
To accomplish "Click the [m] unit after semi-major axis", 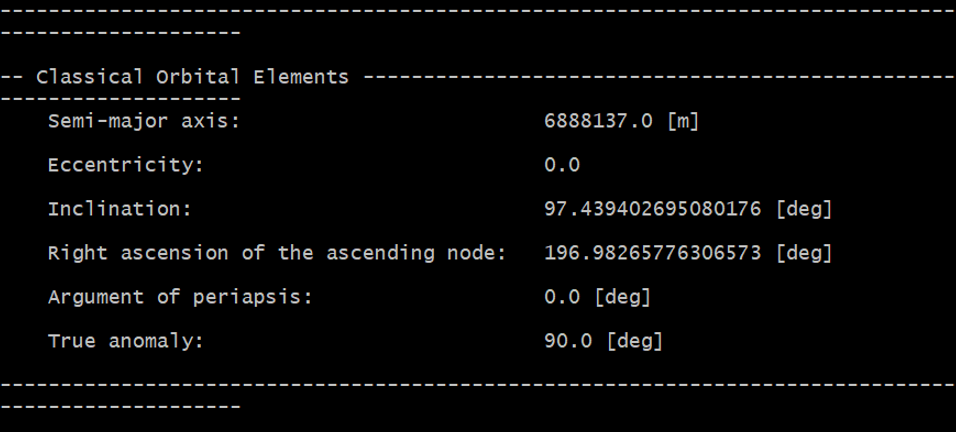I will tap(682, 122).
